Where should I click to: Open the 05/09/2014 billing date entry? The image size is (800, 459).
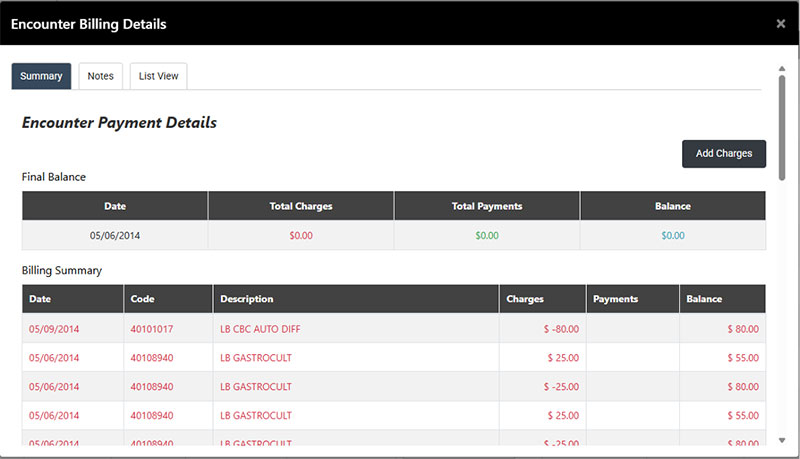click(54, 328)
